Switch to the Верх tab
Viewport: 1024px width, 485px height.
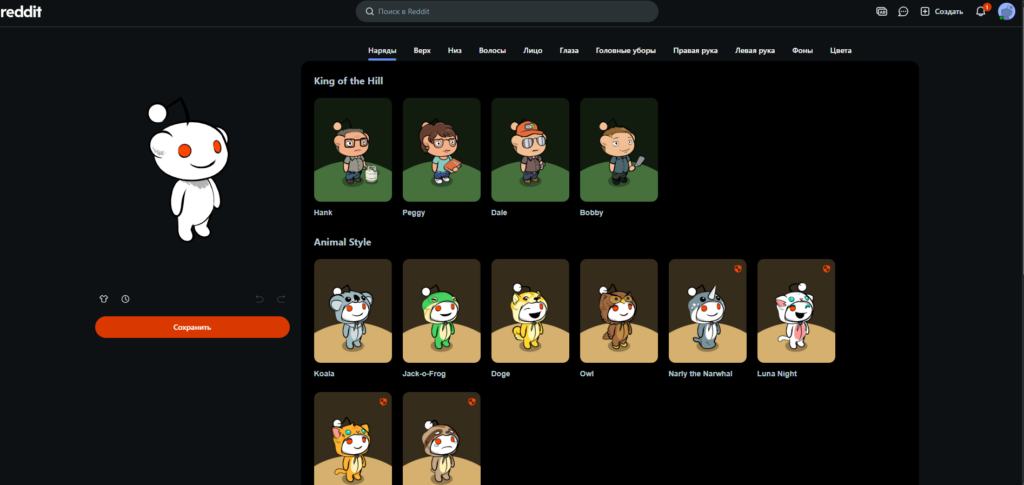(x=422, y=50)
